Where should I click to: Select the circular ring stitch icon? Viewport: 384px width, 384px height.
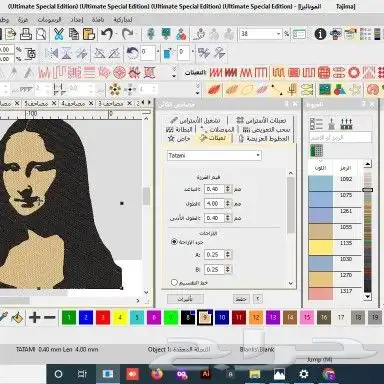coord(354,72)
